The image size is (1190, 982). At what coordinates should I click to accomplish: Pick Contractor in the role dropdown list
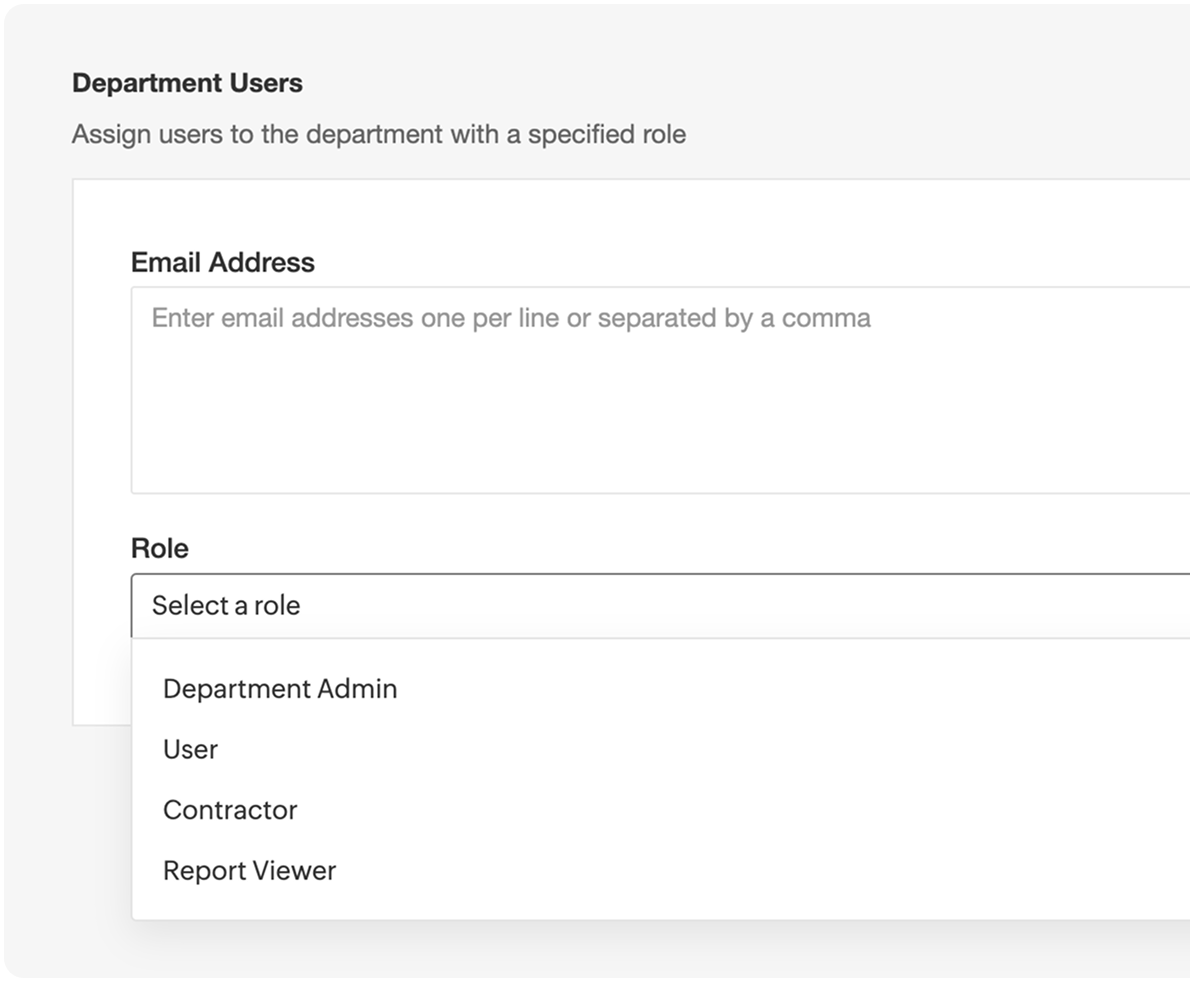pos(230,810)
